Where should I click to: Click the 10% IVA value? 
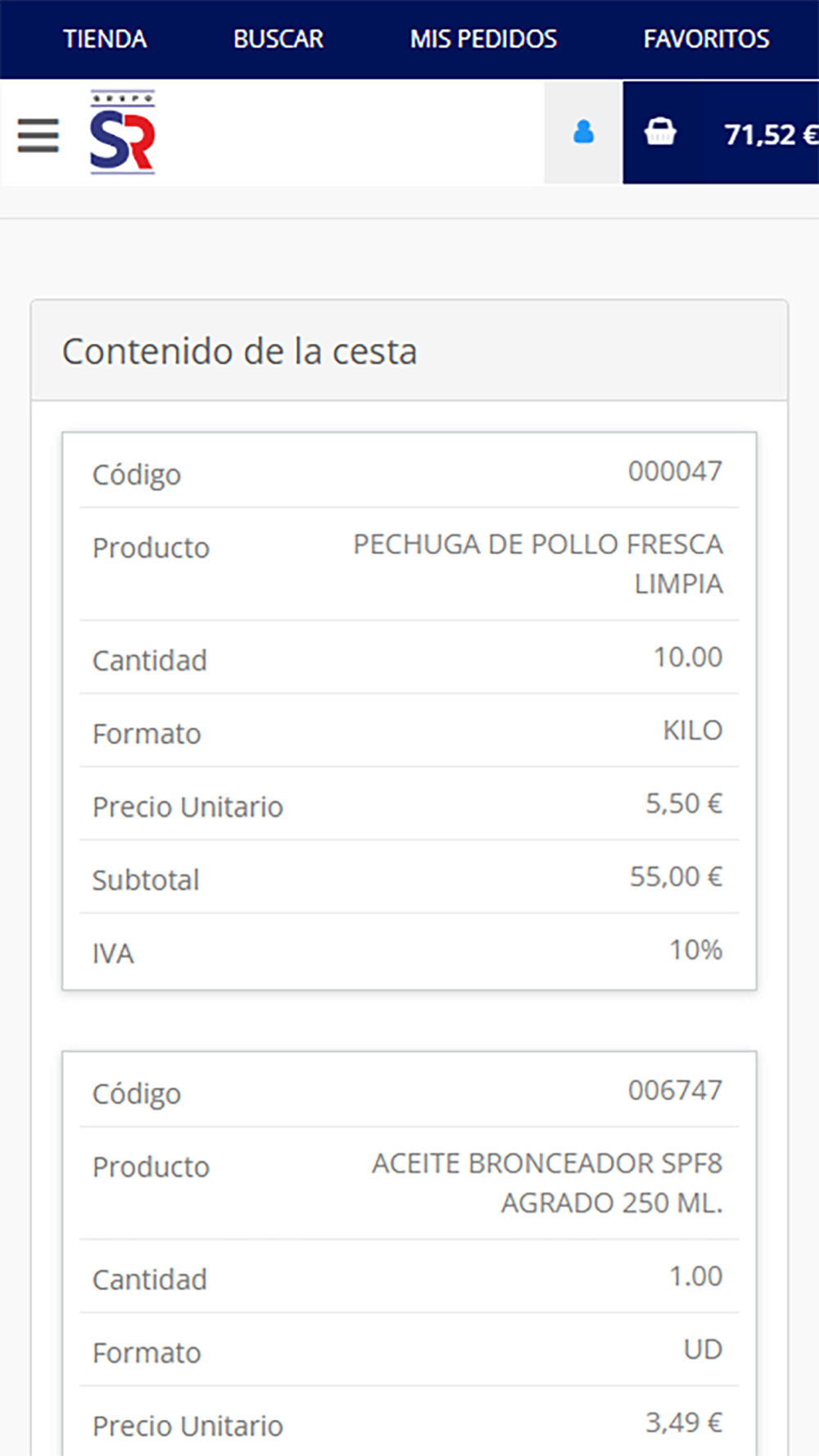pyautogui.click(x=695, y=950)
